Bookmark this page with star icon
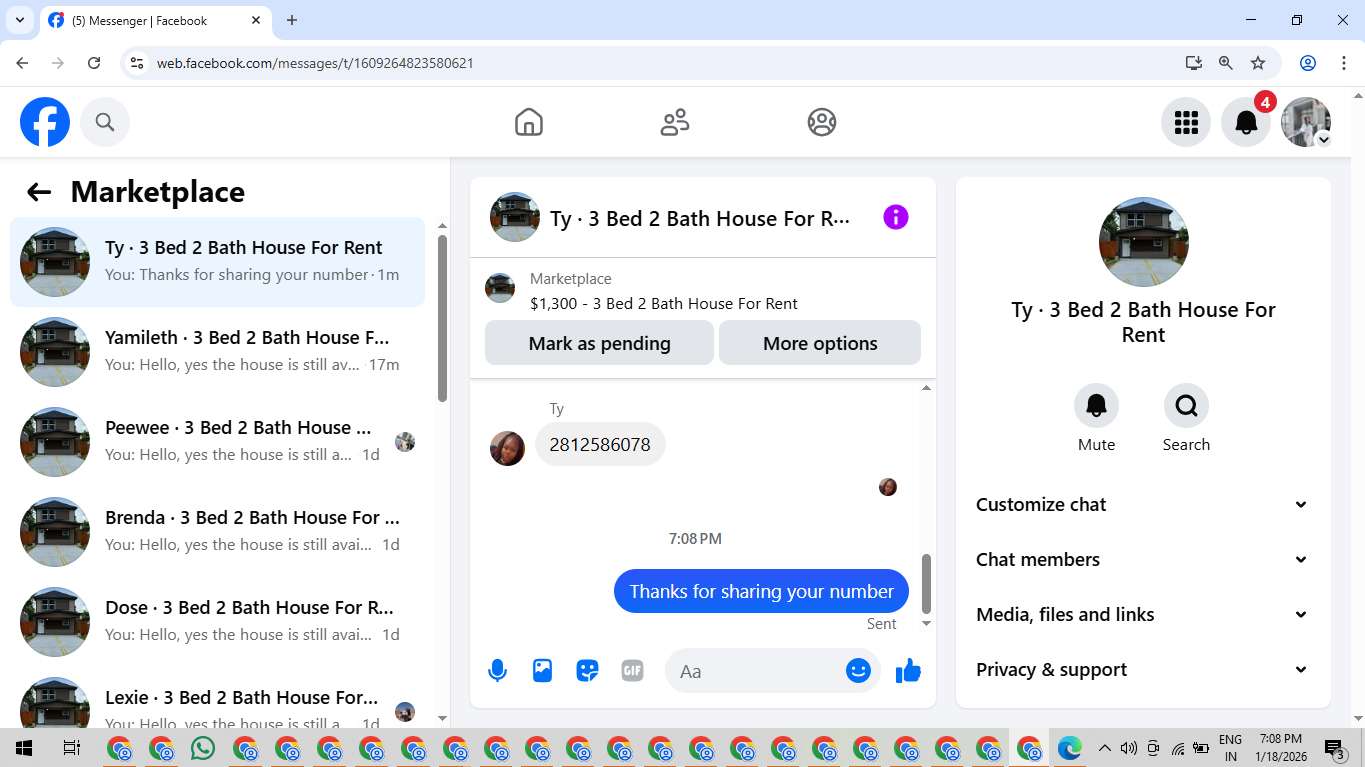 coord(1258,63)
